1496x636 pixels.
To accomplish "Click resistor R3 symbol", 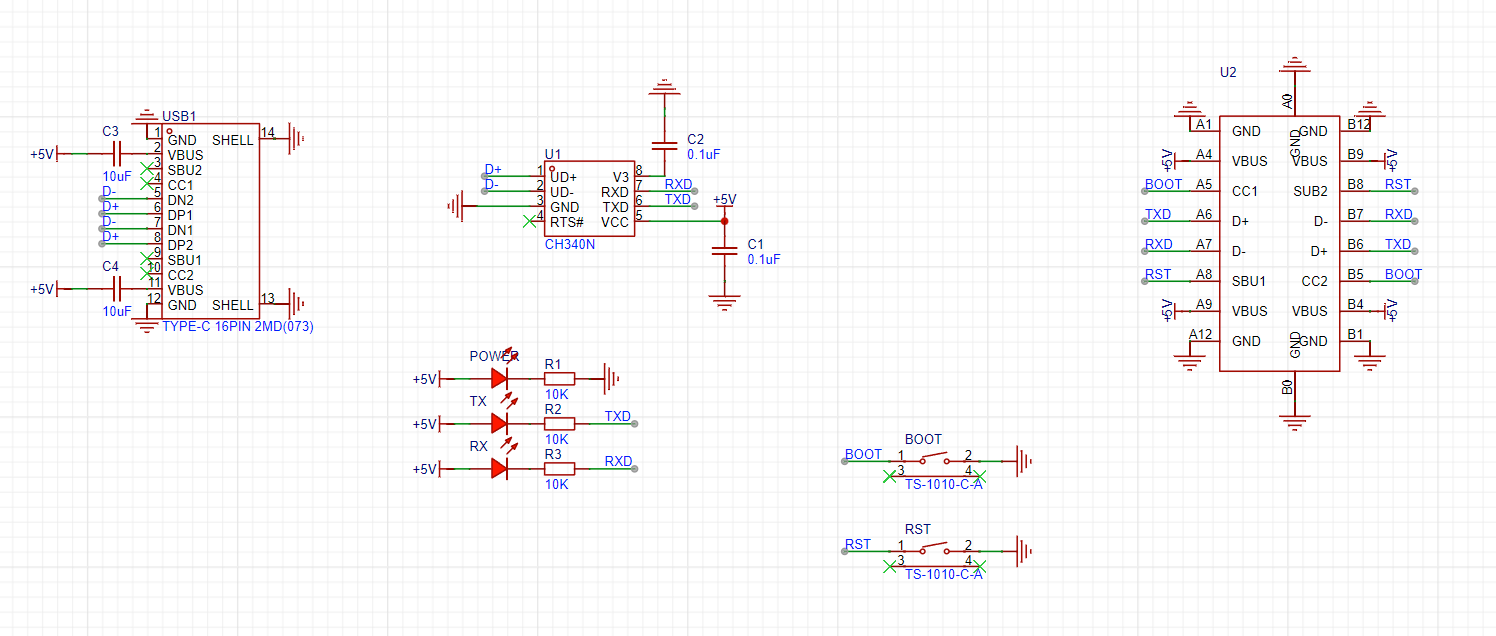I will pyautogui.click(x=559, y=469).
